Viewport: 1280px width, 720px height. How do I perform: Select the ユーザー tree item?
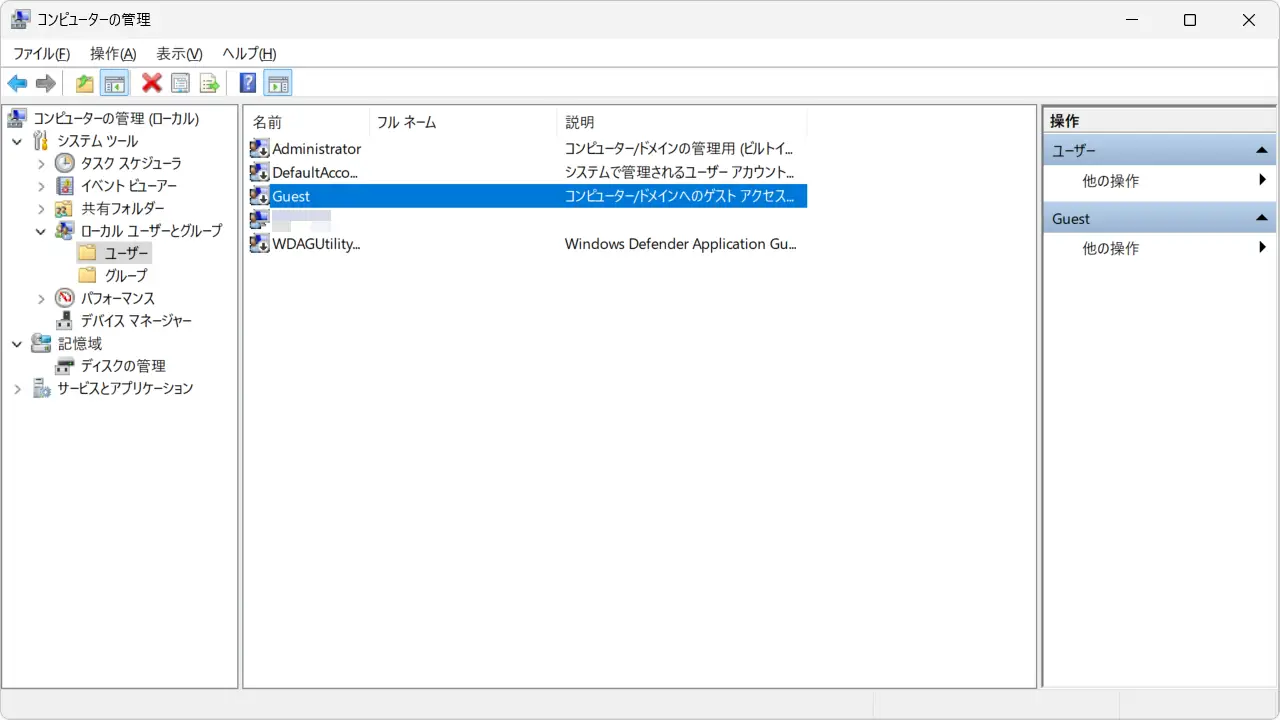(x=126, y=253)
